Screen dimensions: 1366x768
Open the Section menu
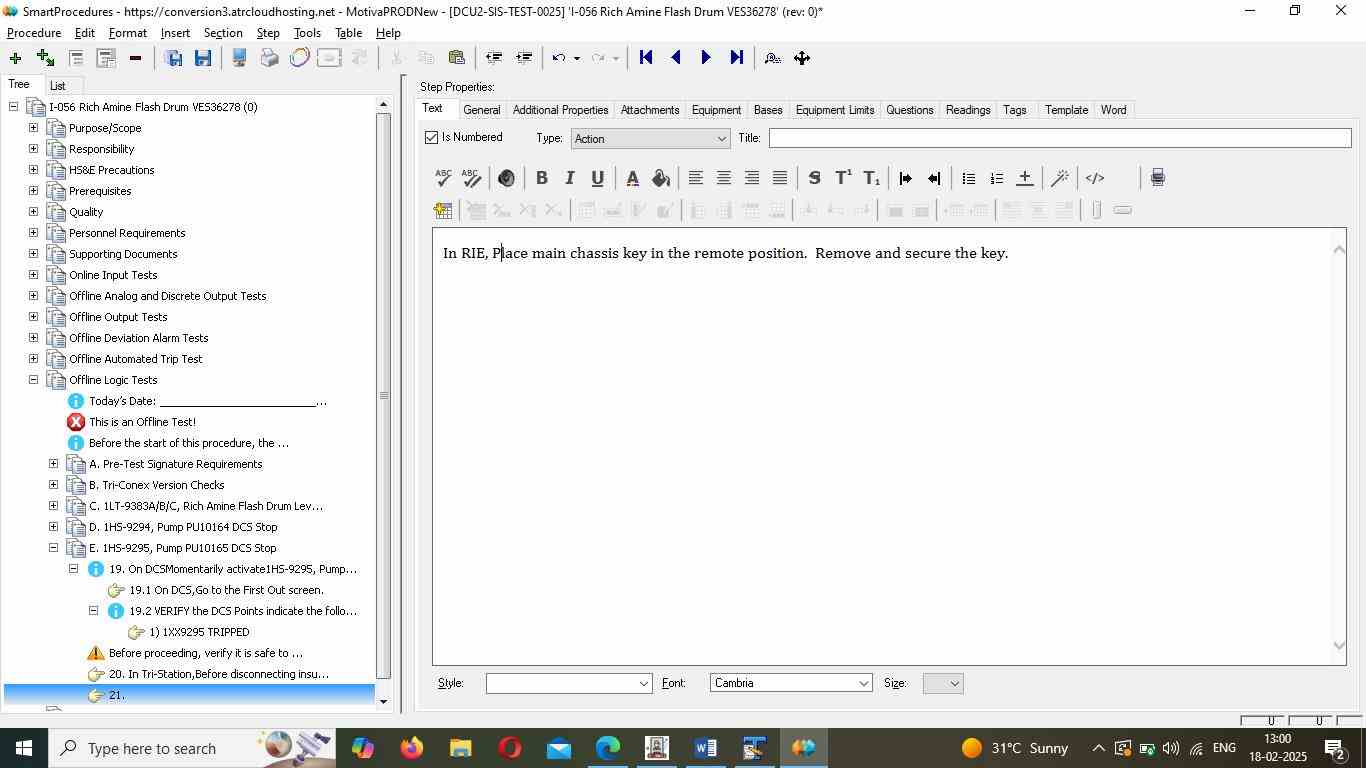point(222,33)
